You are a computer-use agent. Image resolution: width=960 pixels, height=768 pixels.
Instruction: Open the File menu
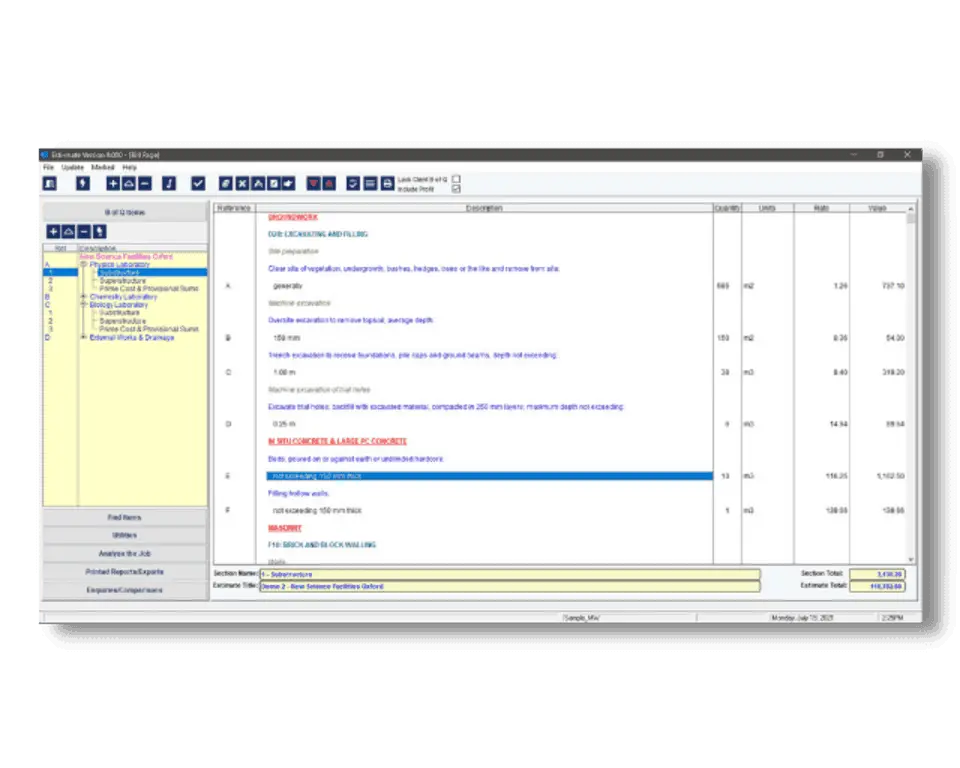(x=48, y=167)
